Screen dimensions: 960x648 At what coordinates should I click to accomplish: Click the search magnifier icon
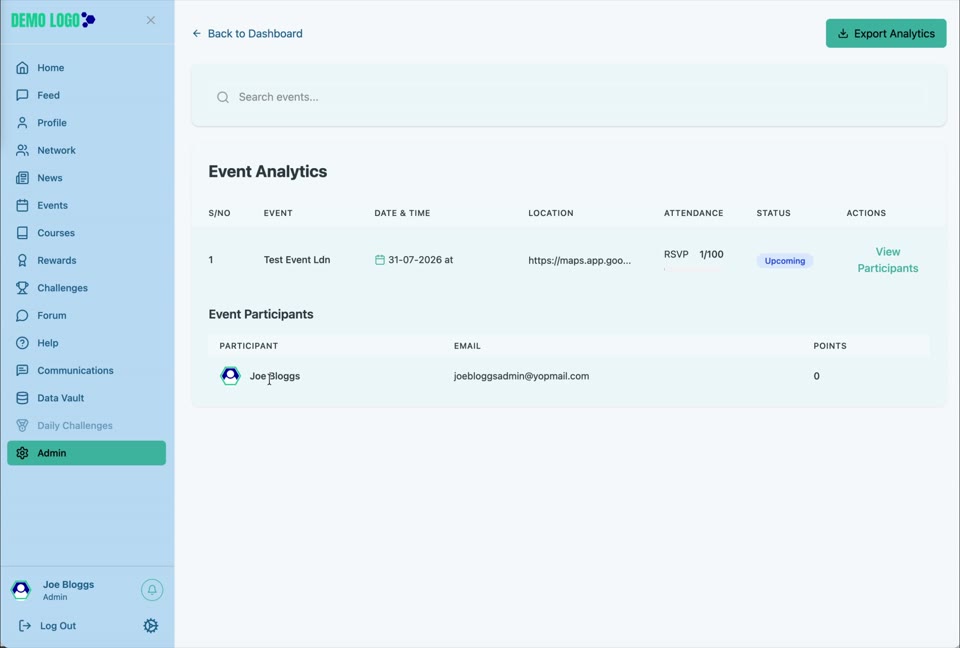(x=223, y=97)
